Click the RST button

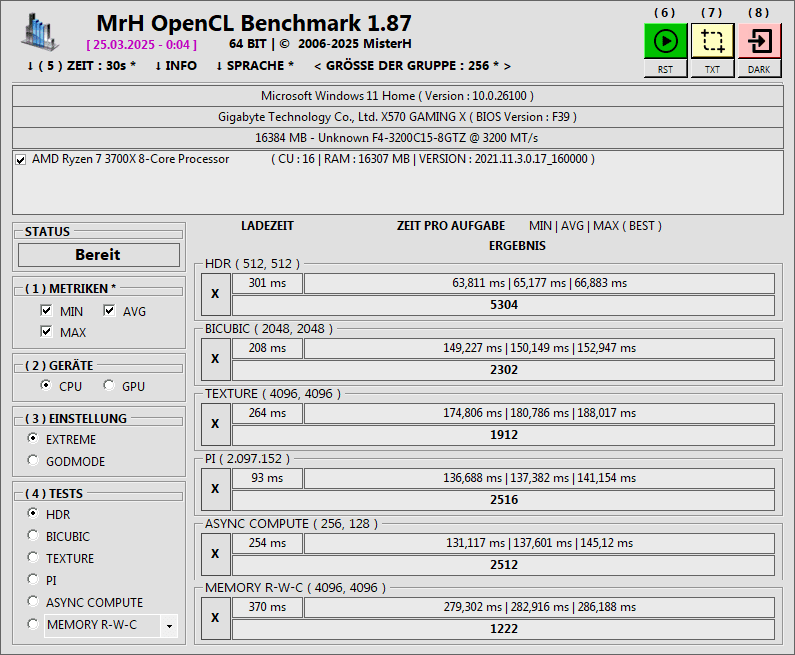(665, 69)
